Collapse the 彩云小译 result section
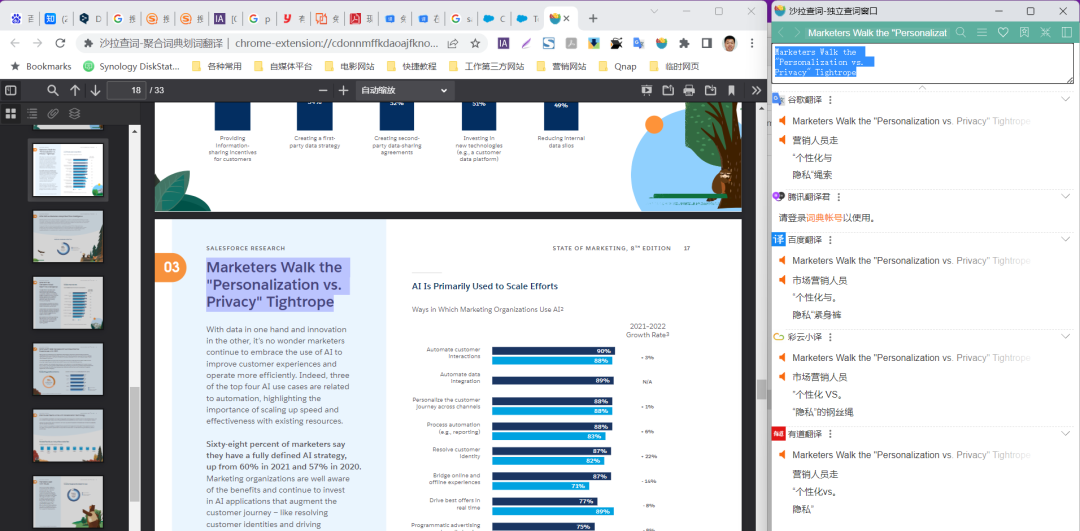The image size is (1080, 531). (x=1066, y=336)
